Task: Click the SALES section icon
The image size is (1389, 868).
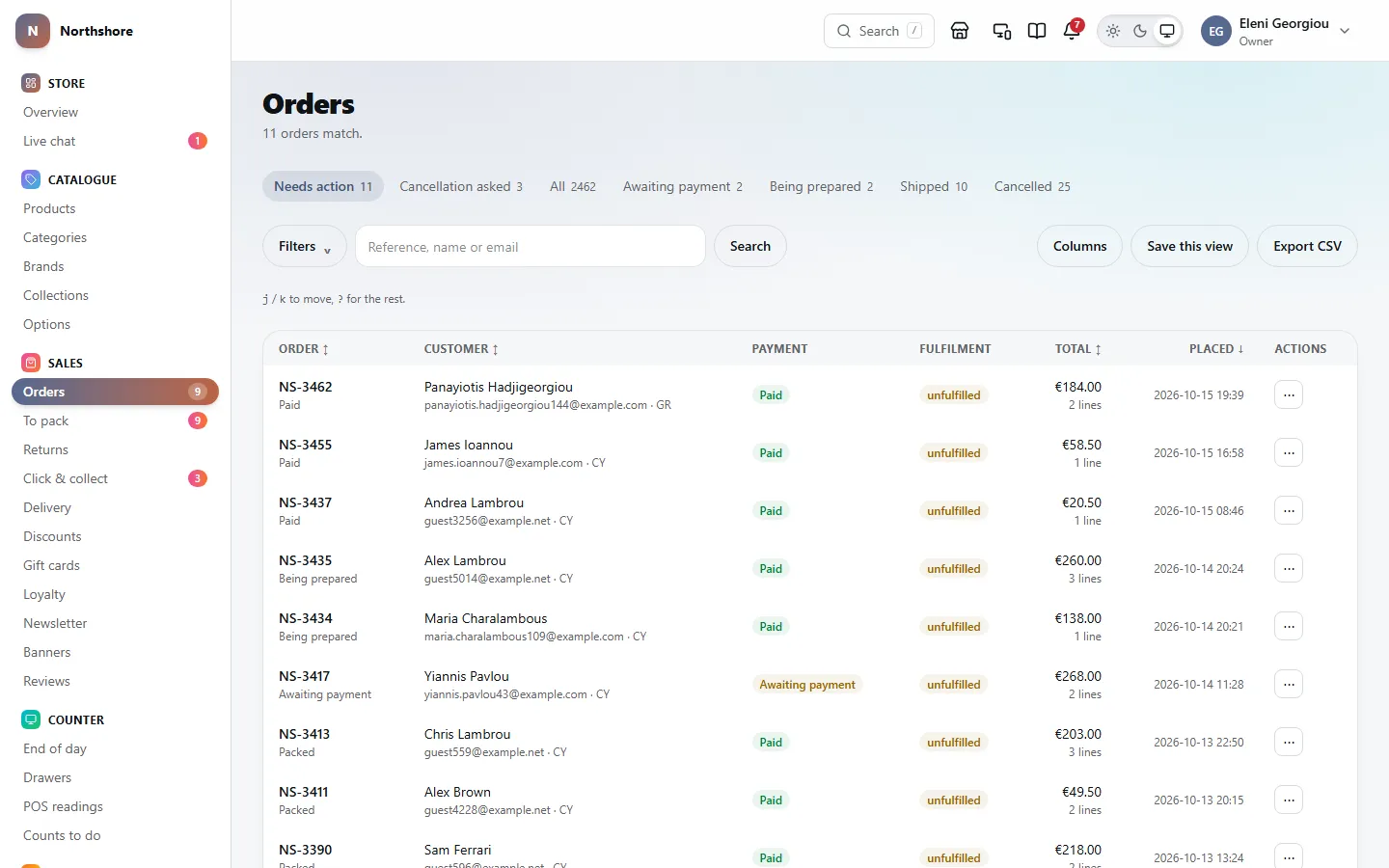Action: tap(31, 363)
